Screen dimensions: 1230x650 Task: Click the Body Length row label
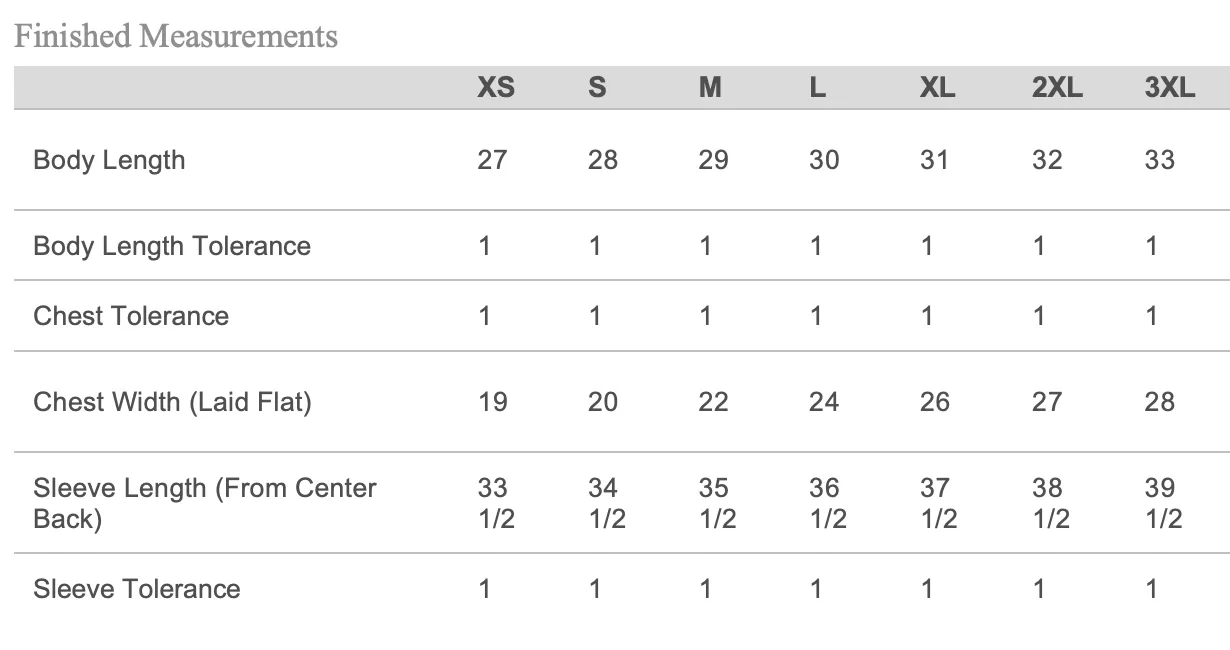click(x=109, y=160)
